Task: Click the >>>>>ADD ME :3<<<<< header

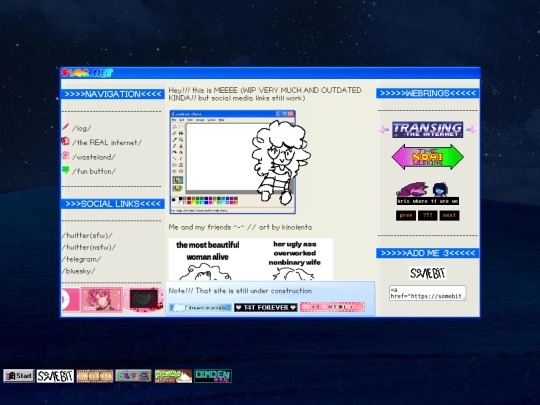Action: coord(428,253)
